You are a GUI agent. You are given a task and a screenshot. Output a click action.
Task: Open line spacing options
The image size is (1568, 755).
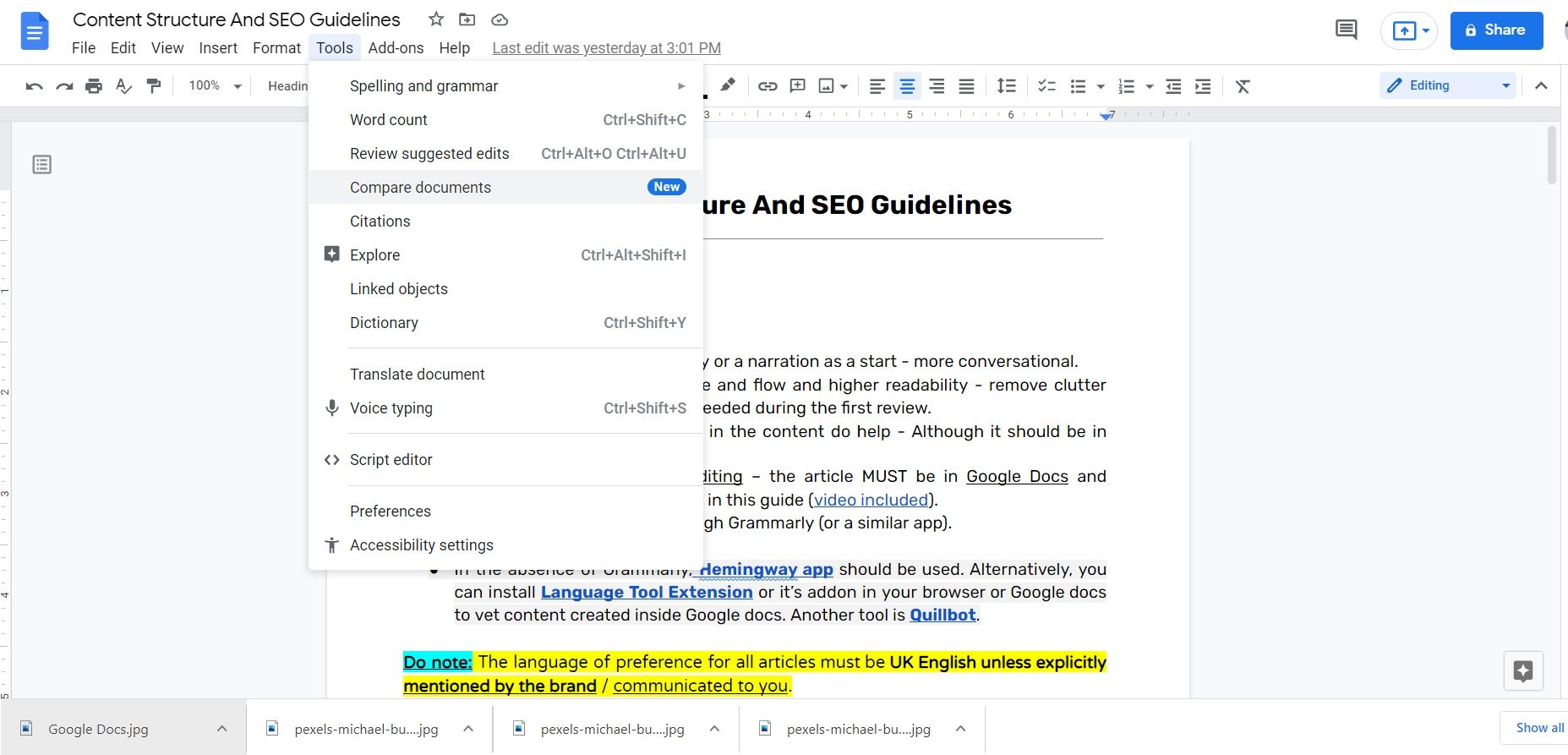[1006, 86]
